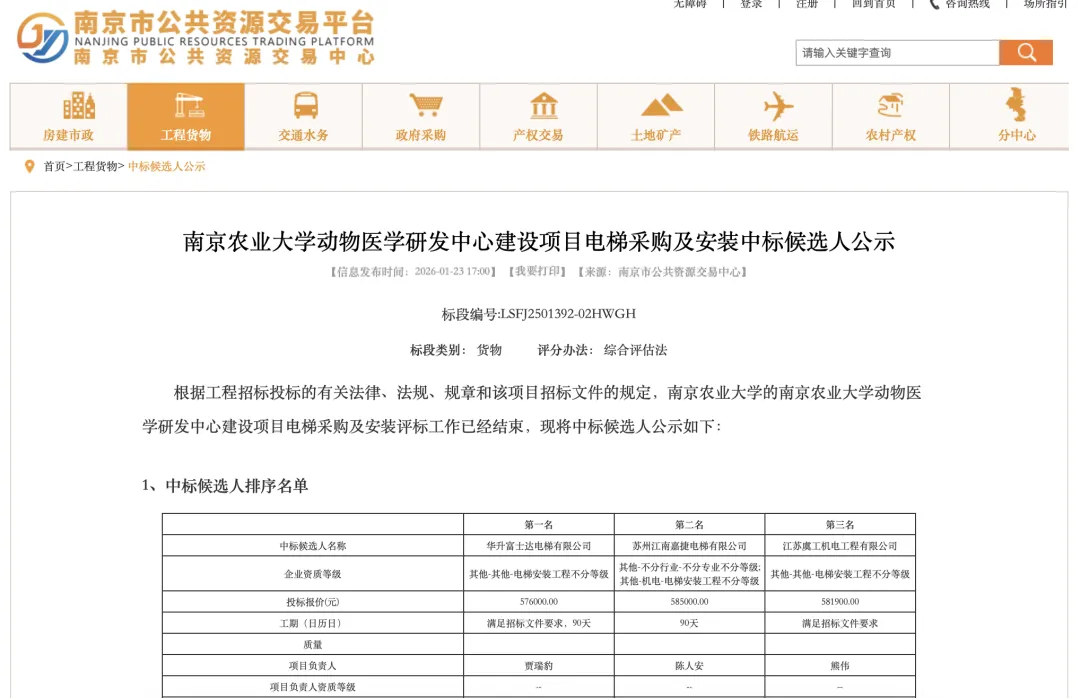
Task: Click the 投标报价(元) row label
Action: tap(313, 602)
